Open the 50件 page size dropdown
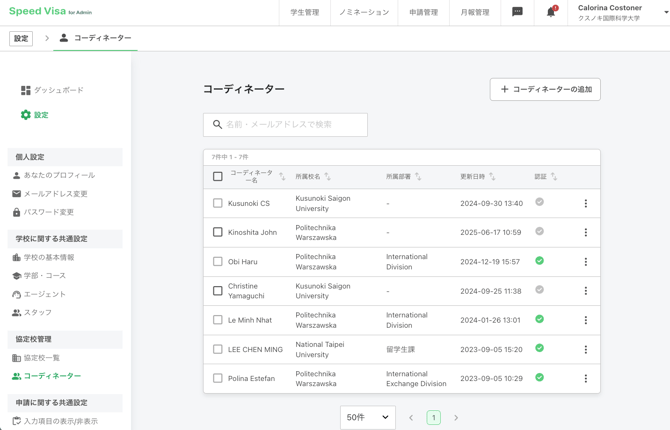Screen dimensions: 670x430 tap(367, 418)
